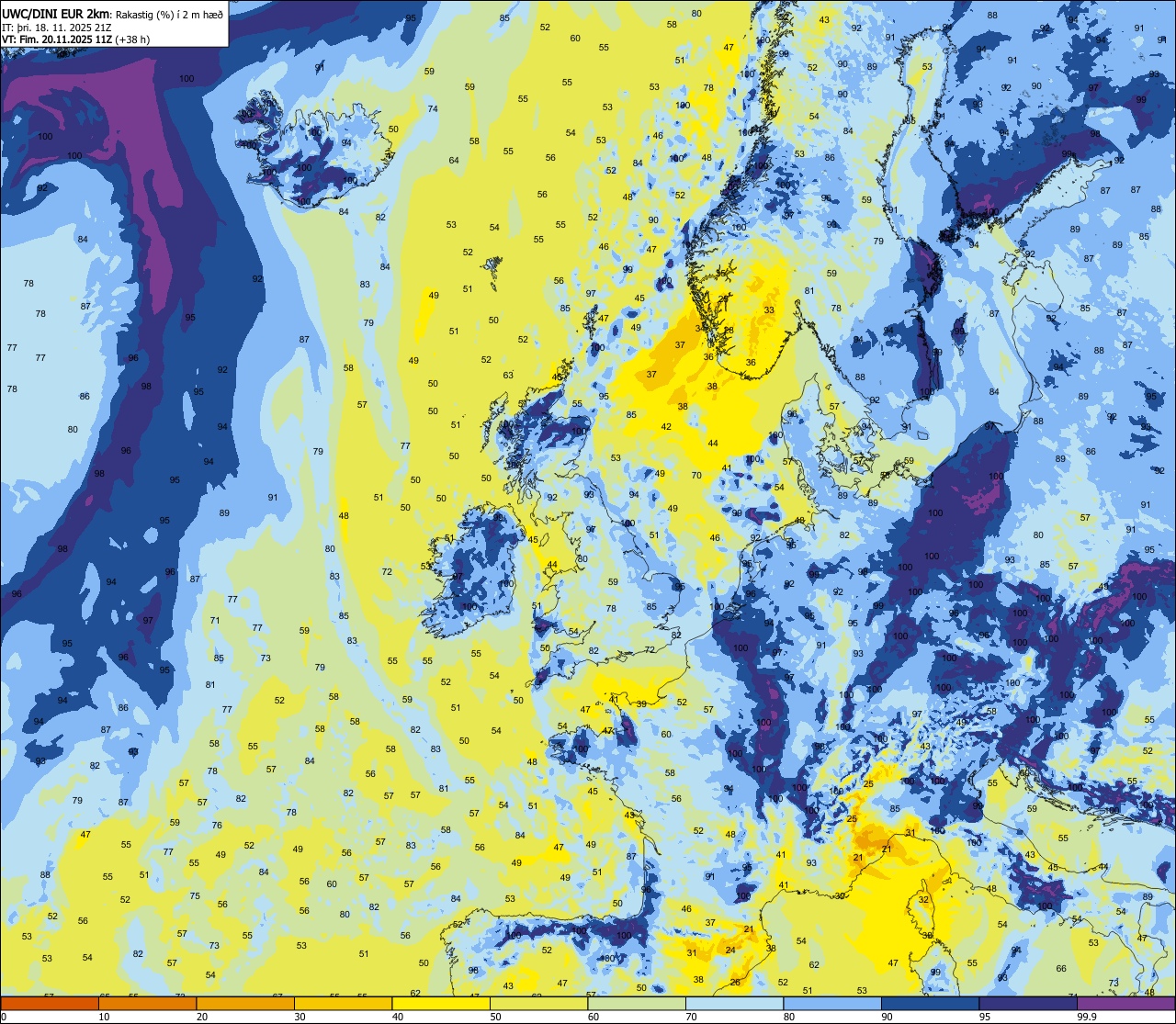Click the purple legend swatch above 99.9
This screenshot has height=1024, width=1176.
point(1125,1004)
